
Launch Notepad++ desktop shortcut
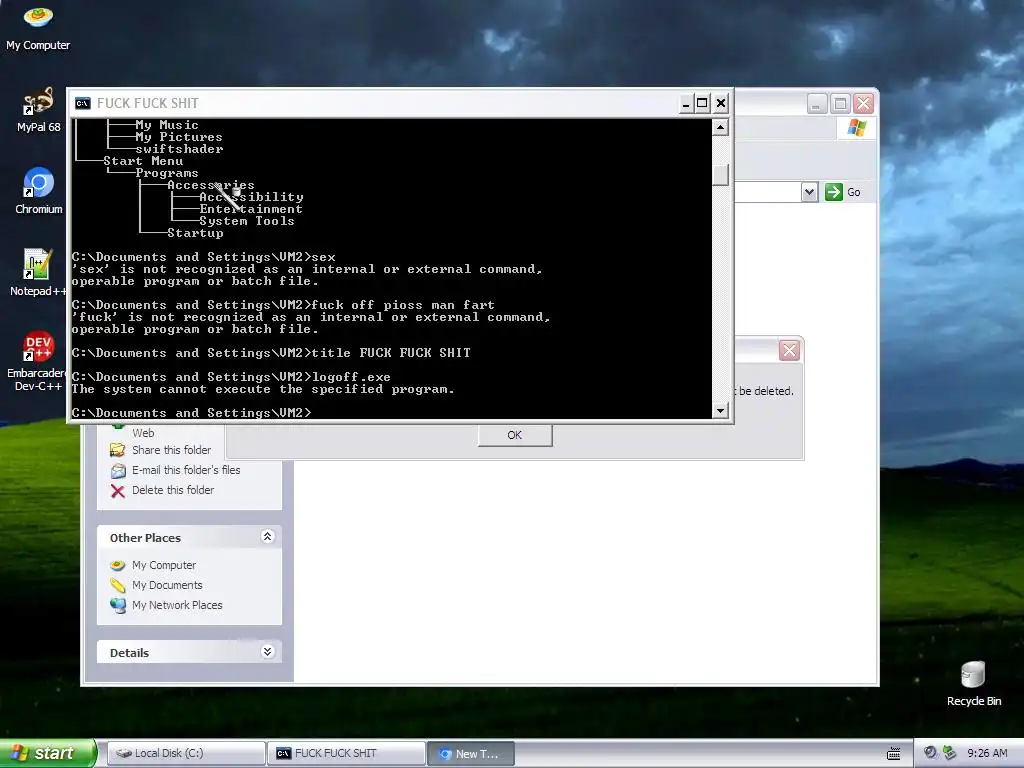click(38, 272)
